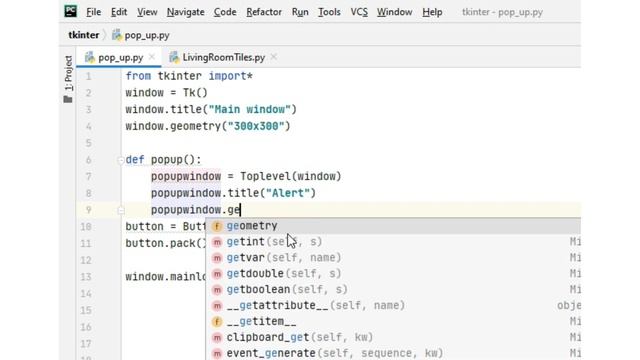Image resolution: width=640 pixels, height=360 pixels.
Task: Click line number 5 in the gutter
Action: point(89,143)
